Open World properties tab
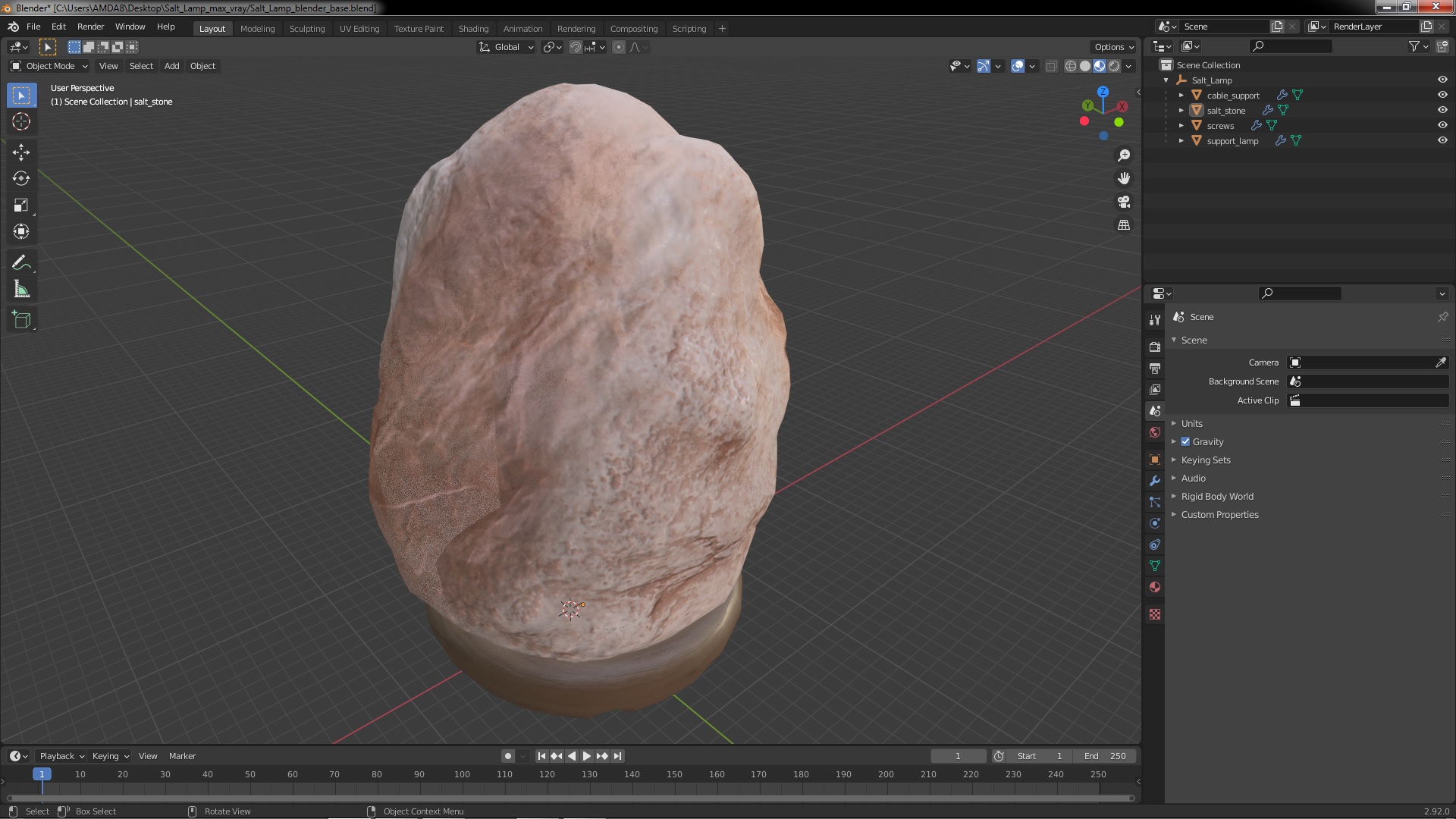Screen dimensions: 1456x819 coord(1154,432)
